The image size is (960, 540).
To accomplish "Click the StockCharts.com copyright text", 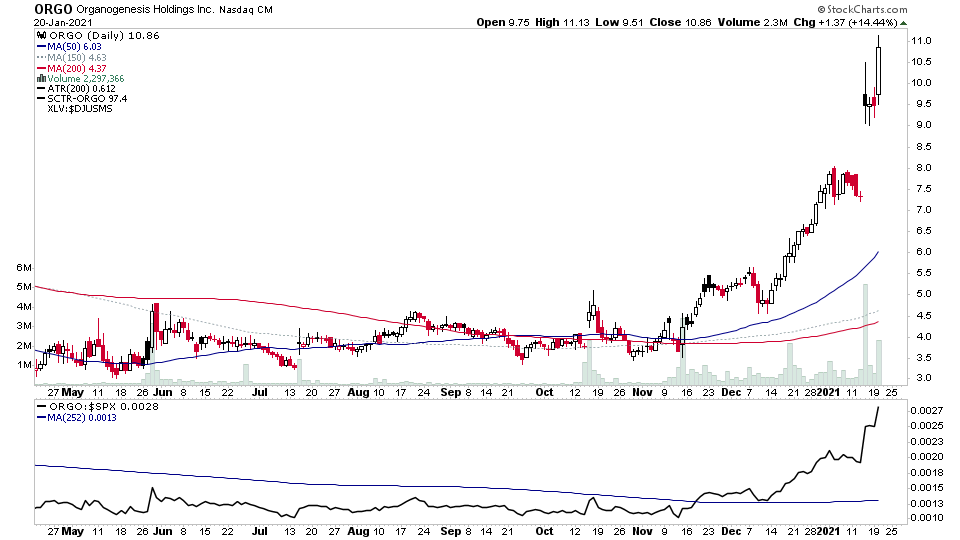I will [862, 9].
